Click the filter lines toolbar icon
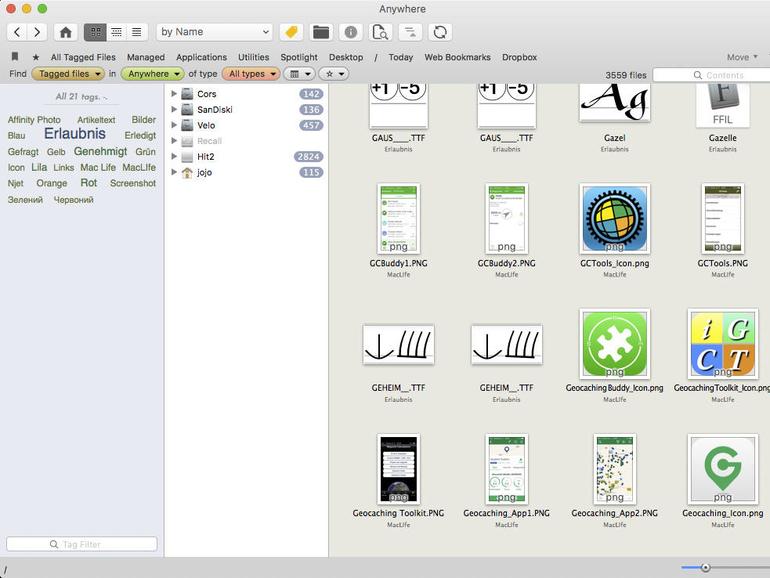Image resolution: width=770 pixels, height=578 pixels. coord(410,32)
